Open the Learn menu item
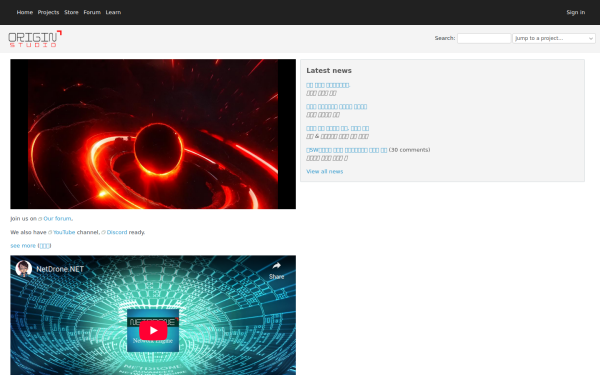The height and width of the screenshot is (375, 600). 113,12
